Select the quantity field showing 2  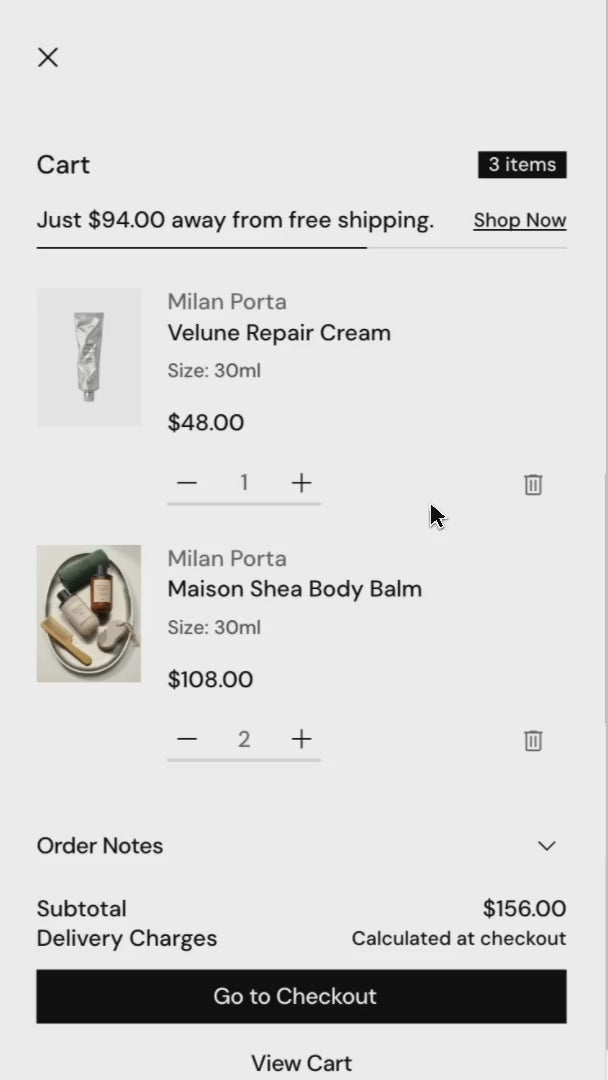tap(244, 739)
